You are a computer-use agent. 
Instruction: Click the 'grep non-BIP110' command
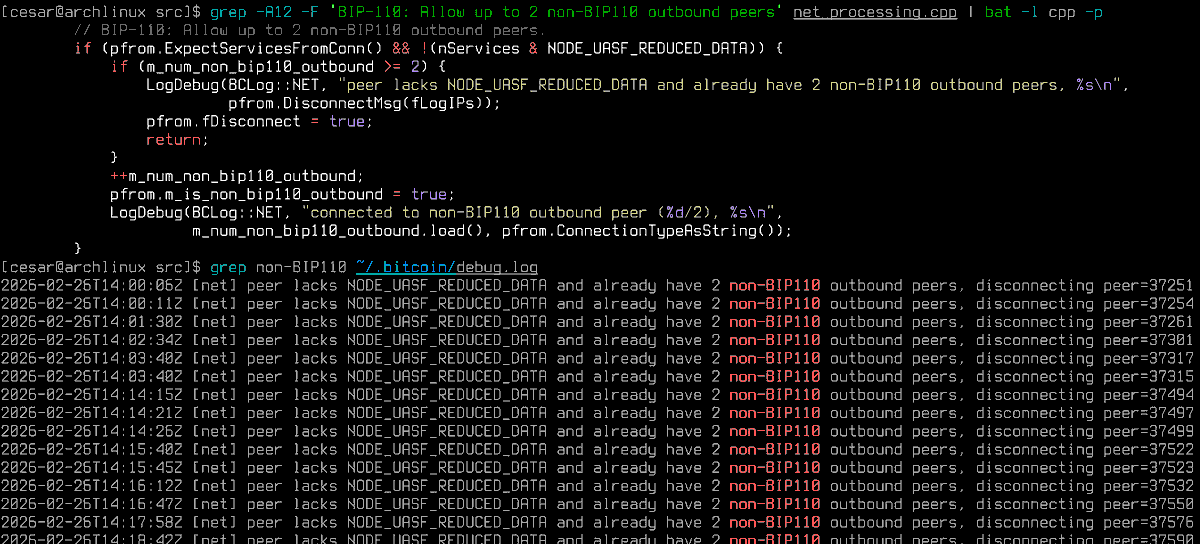pos(277,267)
